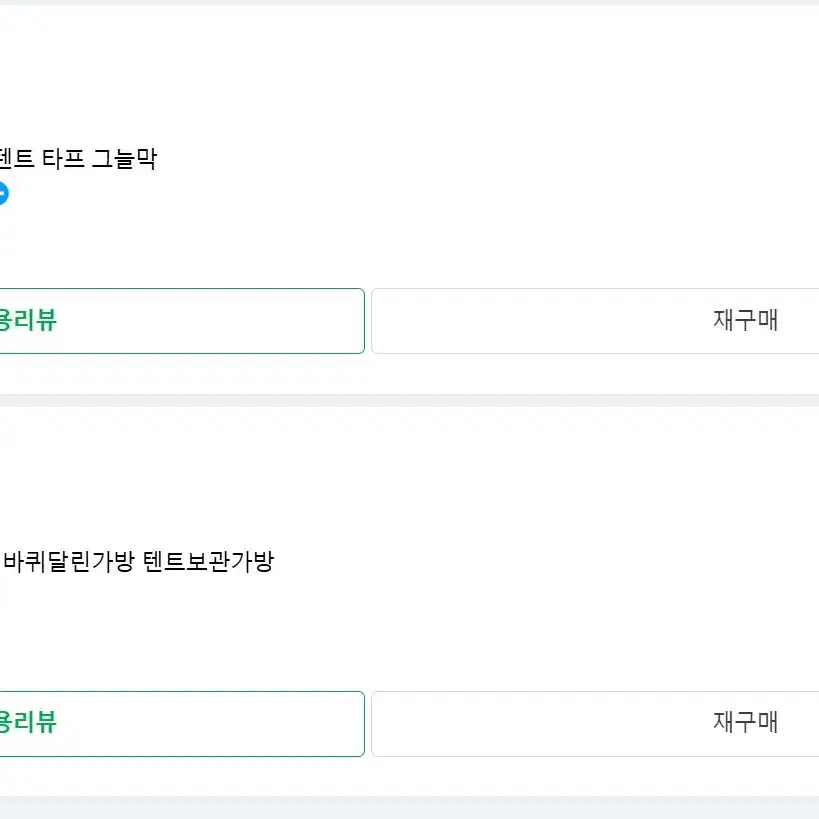Select 재구매 for 텐트 타프 그늘막
819x819 pixels.
pyautogui.click(x=595, y=321)
